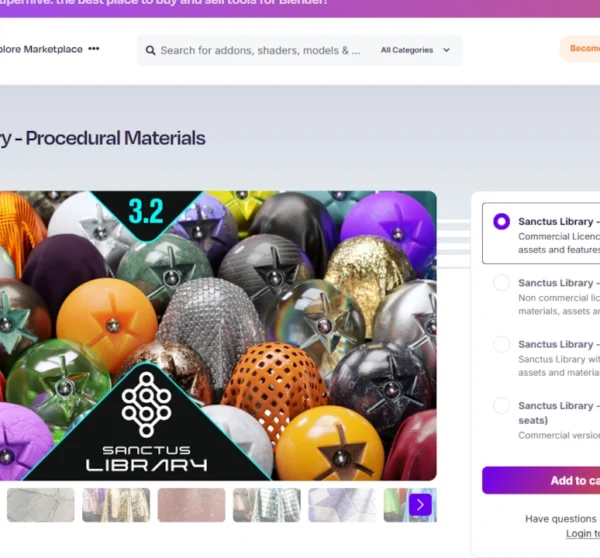The width and height of the screenshot is (600, 558).
Task: View the cracked stone texture thumbnail
Action: [41, 505]
